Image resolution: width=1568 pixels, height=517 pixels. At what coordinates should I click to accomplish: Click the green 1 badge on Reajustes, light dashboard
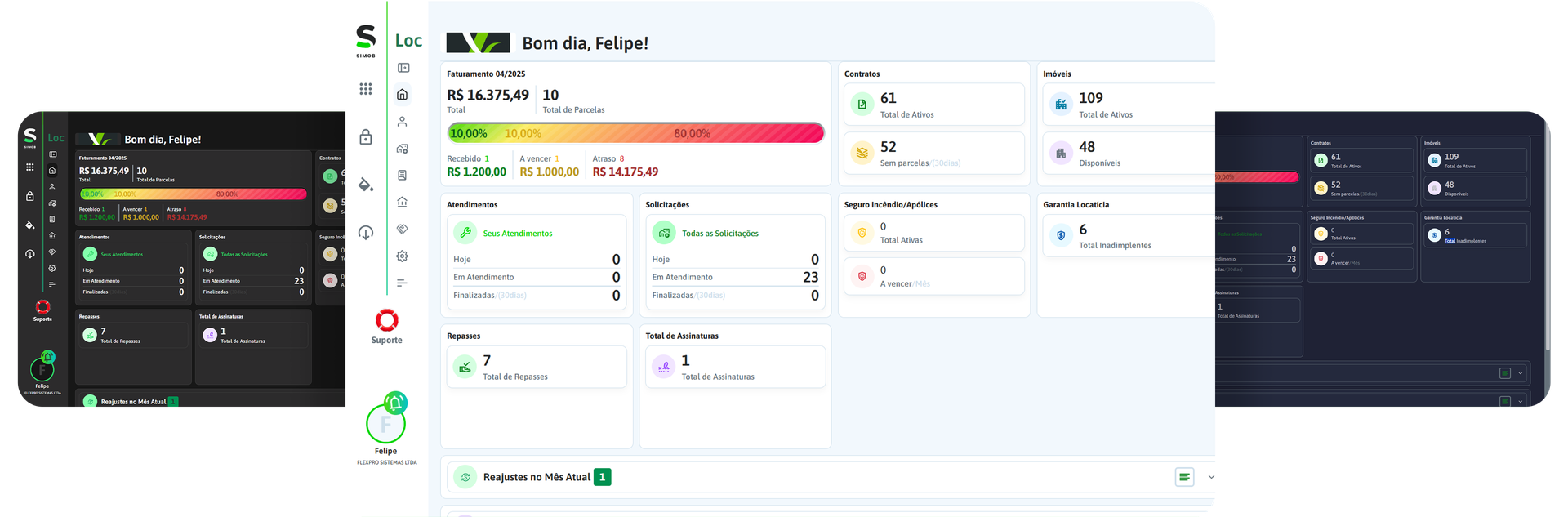tap(603, 477)
